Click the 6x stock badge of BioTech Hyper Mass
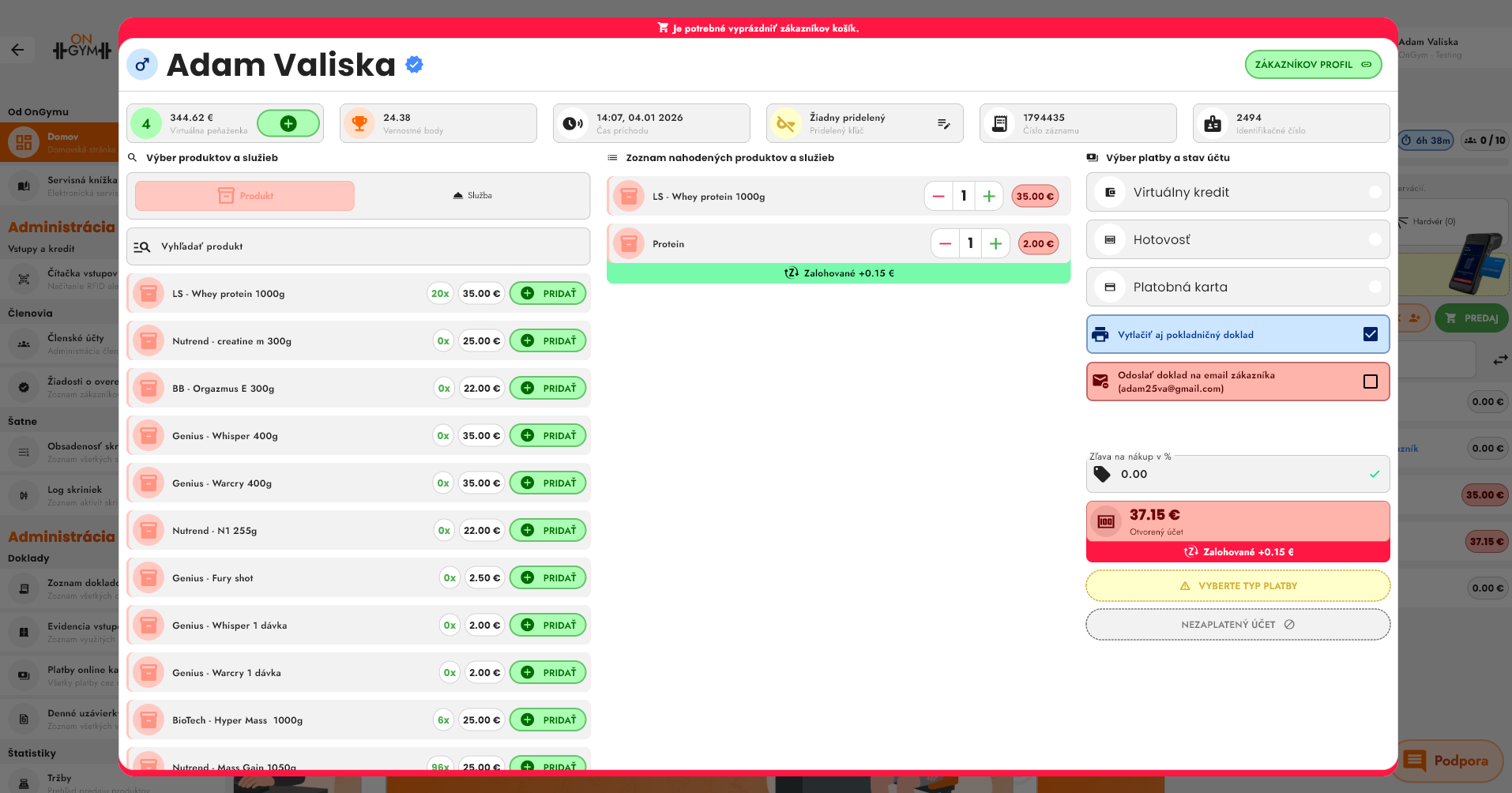Screen dimensions: 1512x793 pyautogui.click(x=444, y=720)
